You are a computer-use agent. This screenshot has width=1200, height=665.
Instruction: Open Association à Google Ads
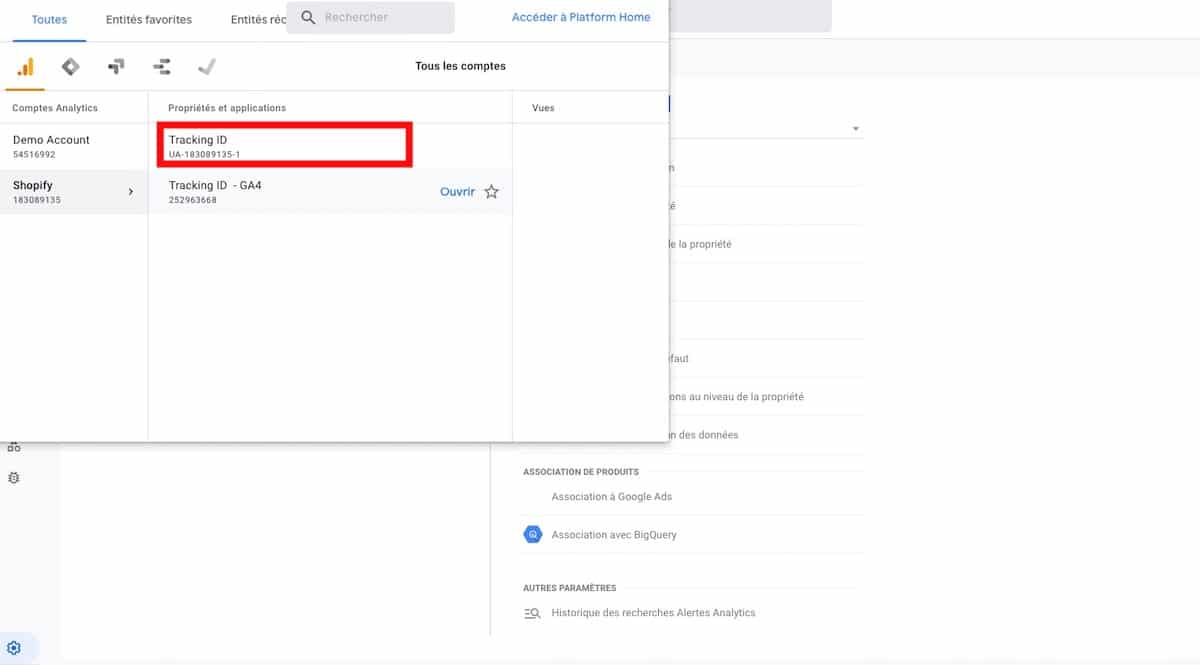click(611, 497)
